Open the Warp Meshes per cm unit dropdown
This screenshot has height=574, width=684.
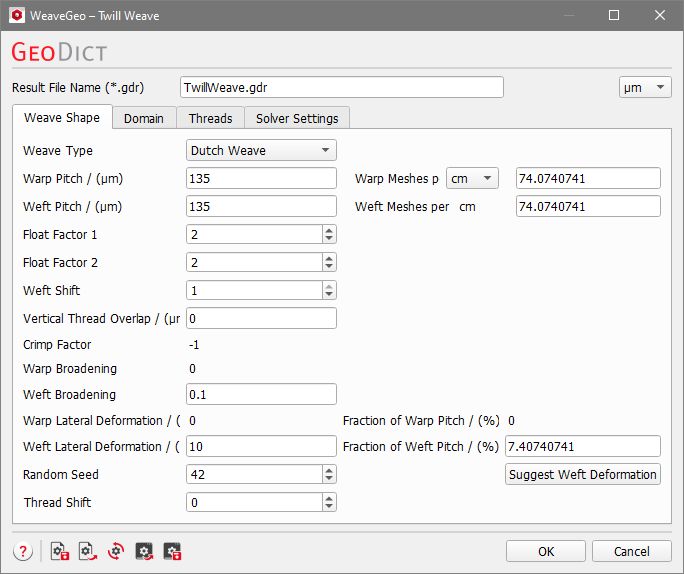point(472,178)
